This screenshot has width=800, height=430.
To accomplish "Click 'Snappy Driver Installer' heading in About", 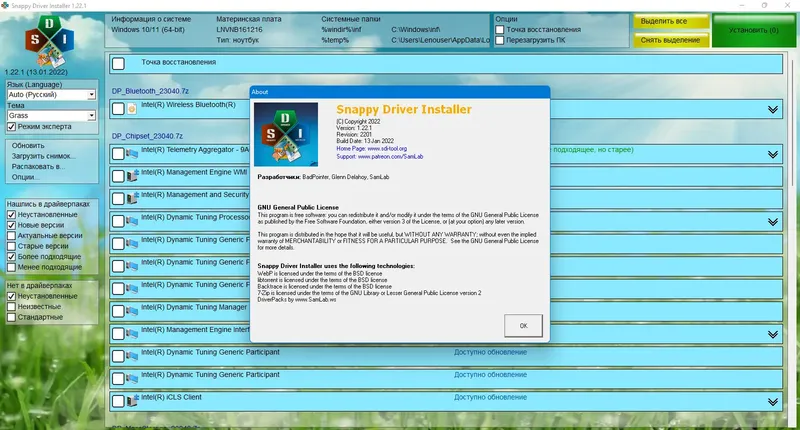I will click(404, 109).
